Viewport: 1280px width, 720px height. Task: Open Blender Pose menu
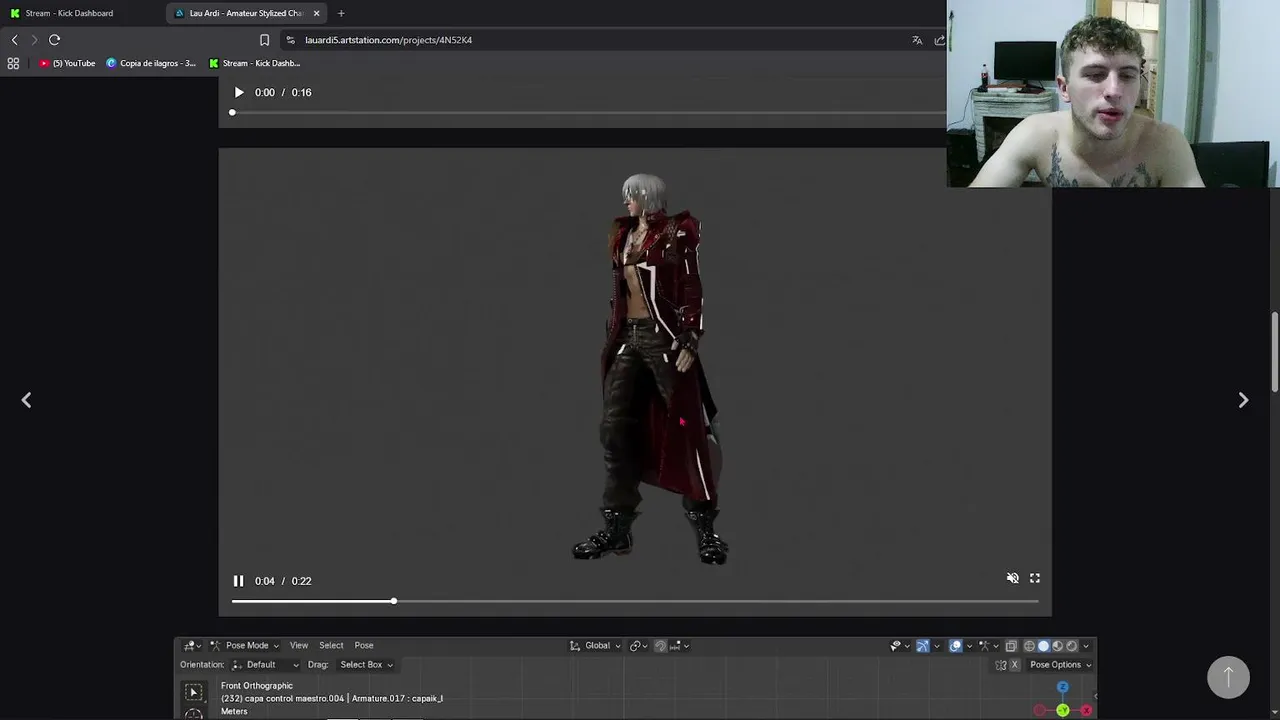(x=364, y=646)
